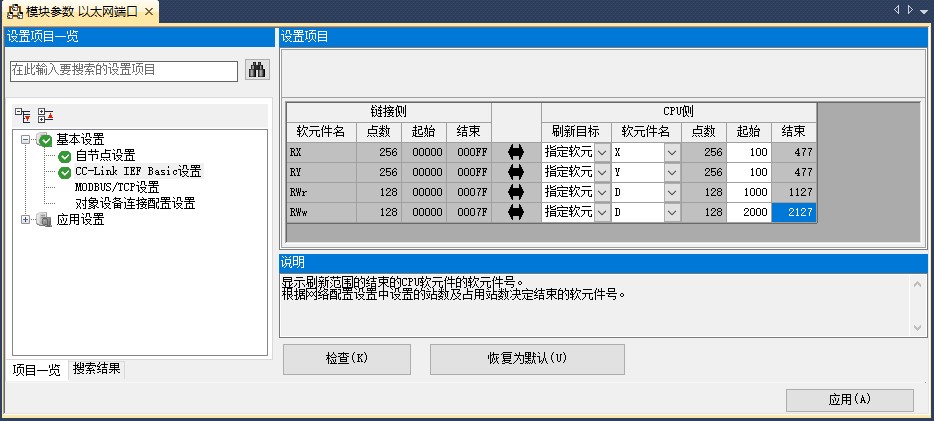
Task: Click the RX row link direction arrow icon
Action: pos(516,152)
